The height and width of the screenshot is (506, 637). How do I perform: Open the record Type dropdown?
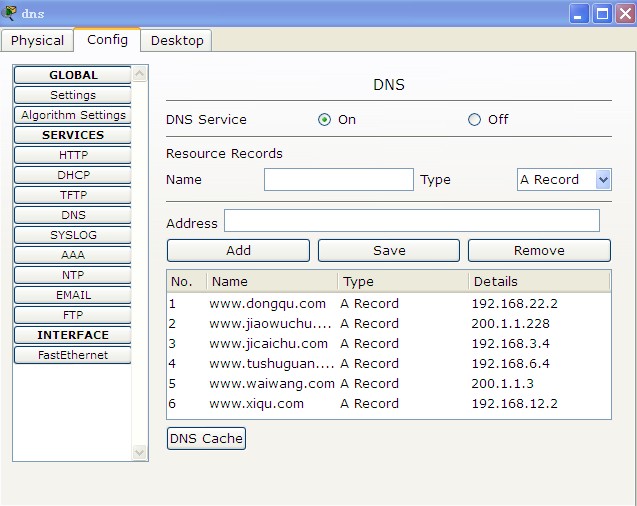[602, 180]
